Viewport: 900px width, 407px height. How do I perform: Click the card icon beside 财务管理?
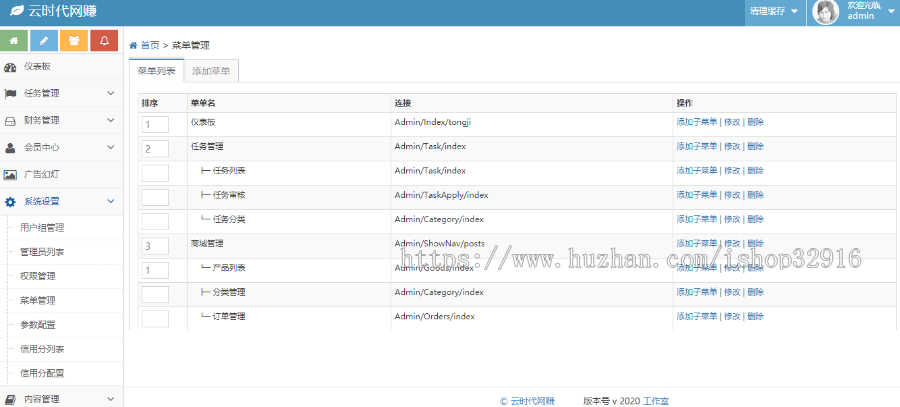click(x=10, y=121)
